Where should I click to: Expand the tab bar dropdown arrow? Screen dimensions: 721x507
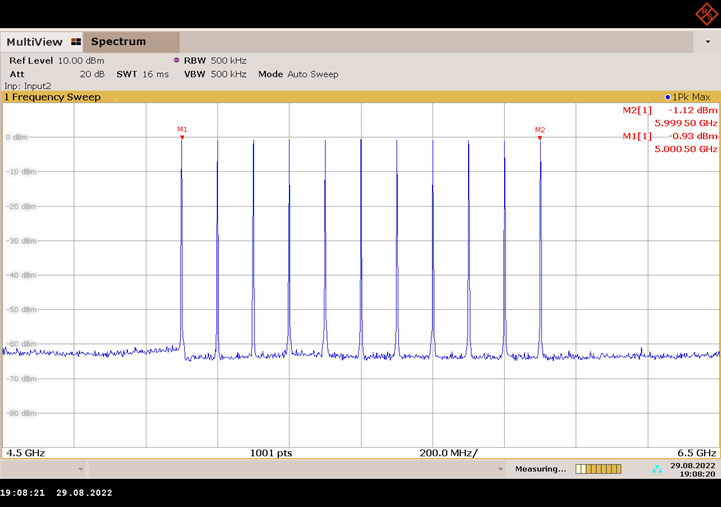708,44
